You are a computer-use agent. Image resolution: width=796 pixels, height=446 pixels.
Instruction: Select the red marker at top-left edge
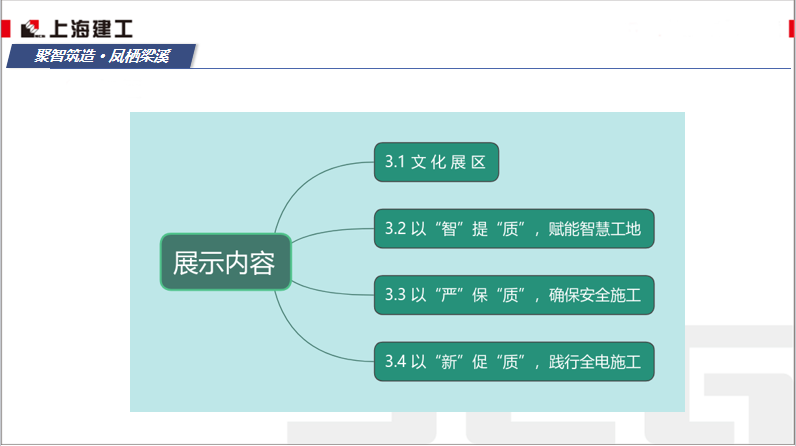[x=6, y=28]
